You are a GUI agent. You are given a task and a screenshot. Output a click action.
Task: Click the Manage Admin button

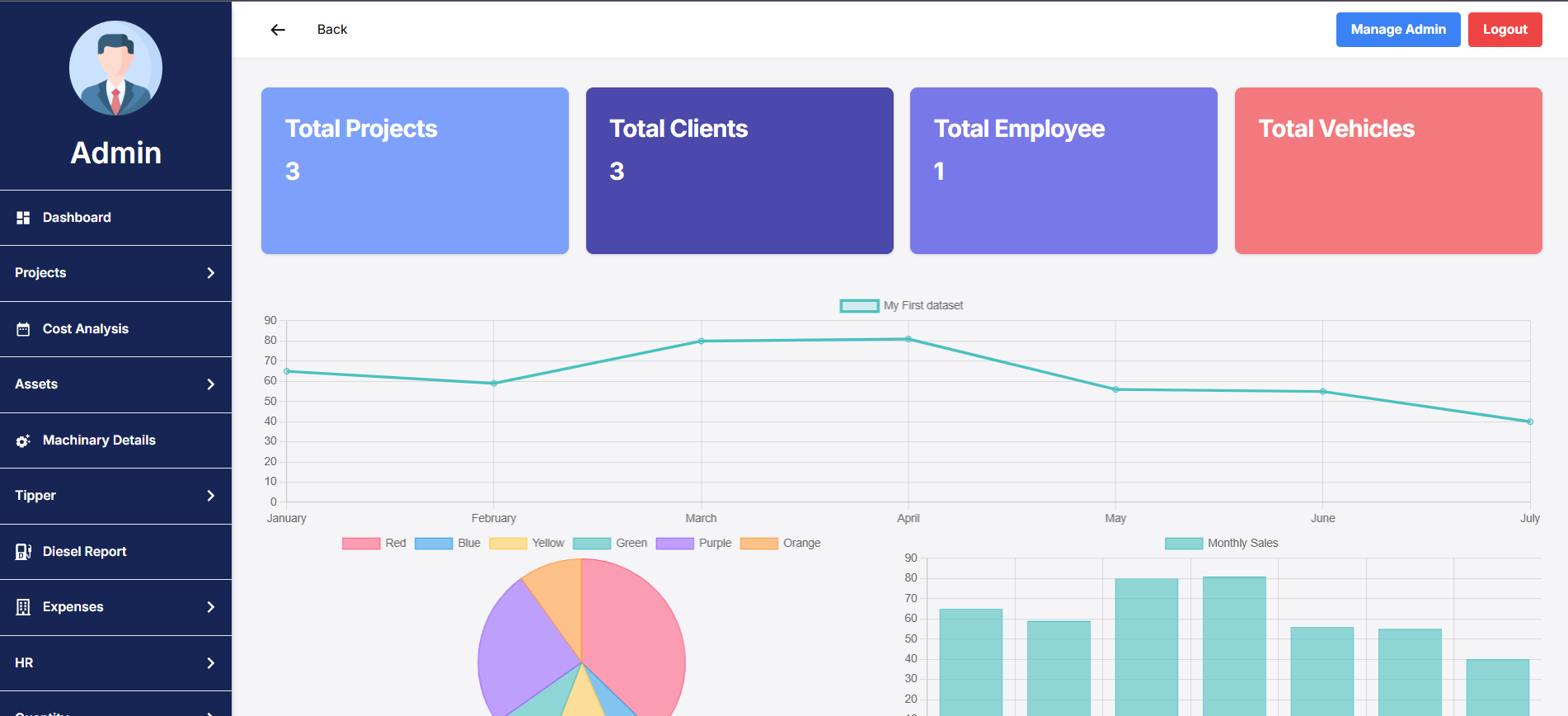(x=1398, y=30)
